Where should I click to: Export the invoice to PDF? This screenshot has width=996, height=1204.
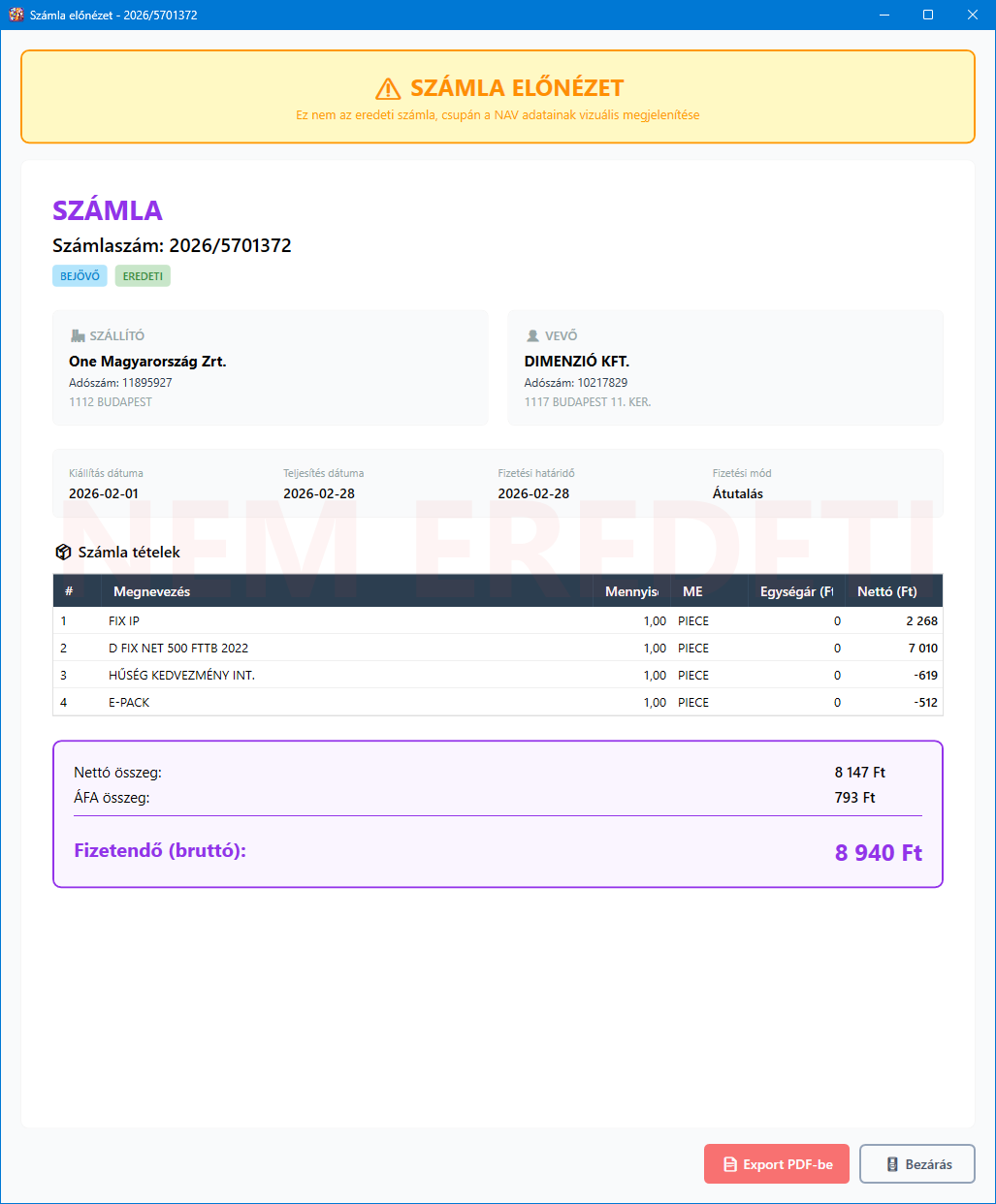click(x=776, y=1164)
